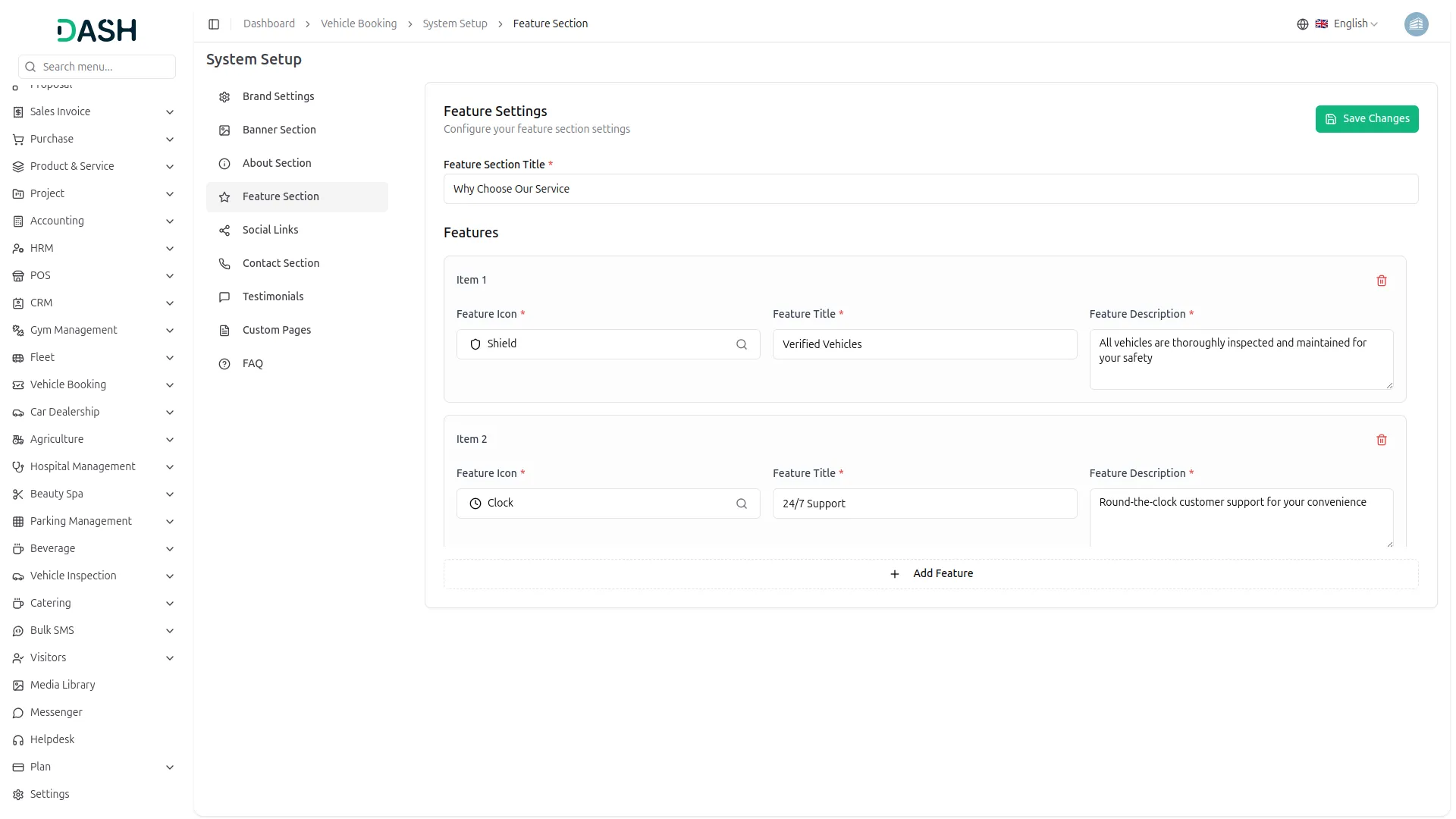Go to the Dashboard breadcrumb link

(269, 24)
